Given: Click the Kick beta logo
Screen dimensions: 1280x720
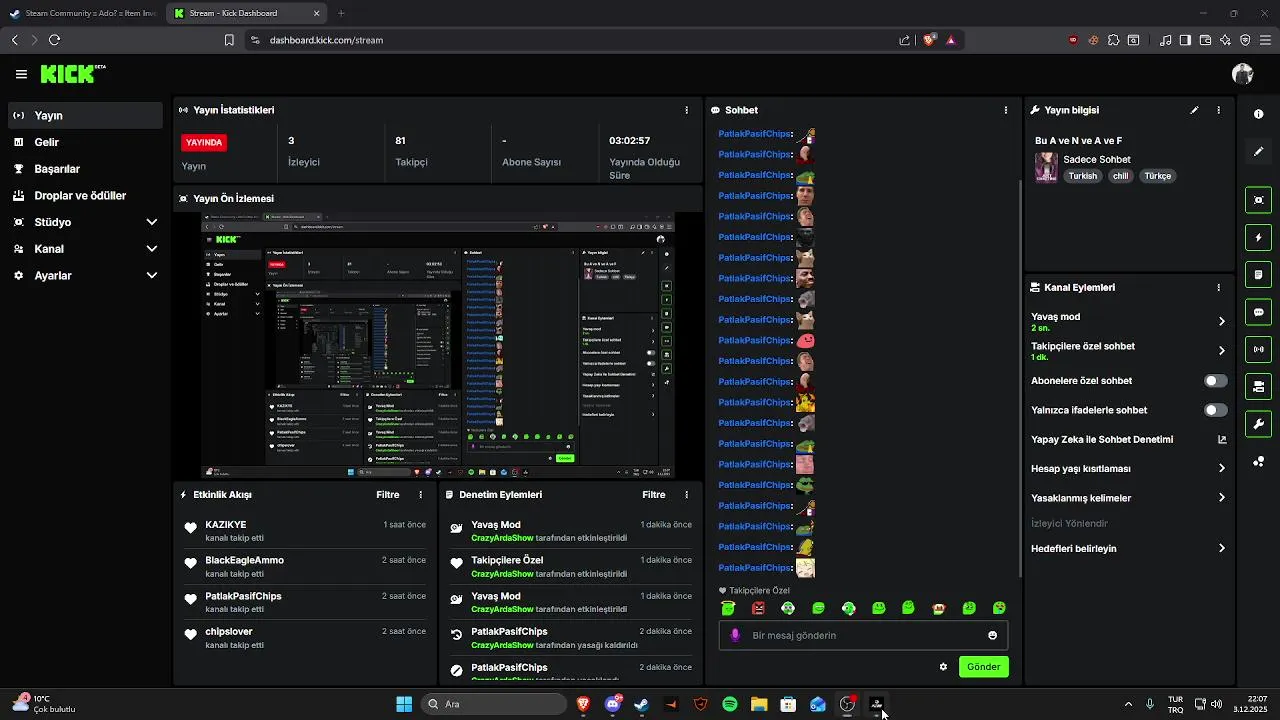Looking at the screenshot, I should tap(73, 74).
